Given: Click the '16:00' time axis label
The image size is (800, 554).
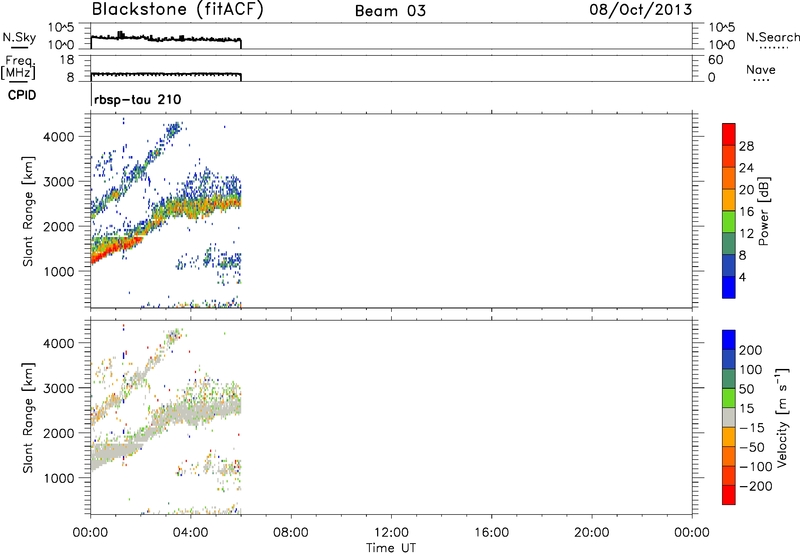Looking at the screenshot, I should pyautogui.click(x=491, y=533).
